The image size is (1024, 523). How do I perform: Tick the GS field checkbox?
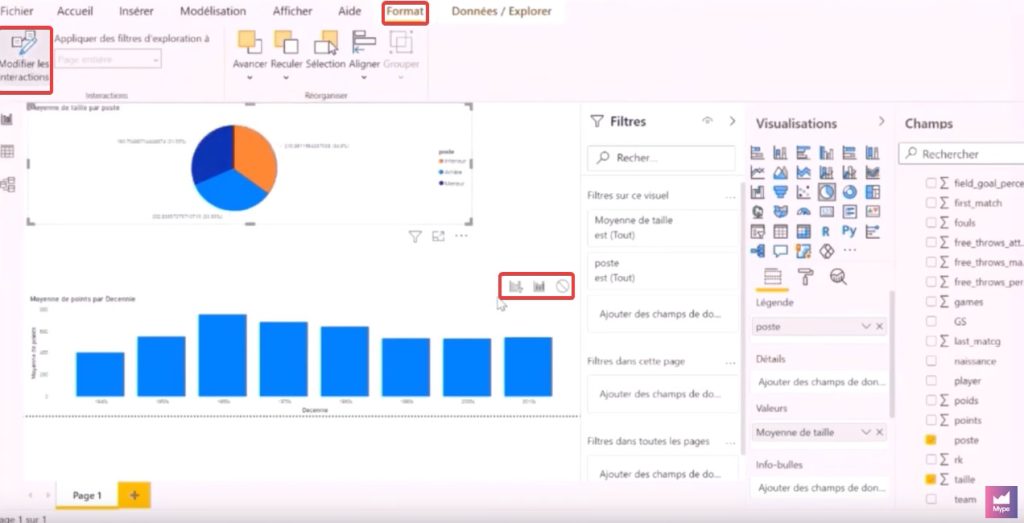tap(931, 321)
